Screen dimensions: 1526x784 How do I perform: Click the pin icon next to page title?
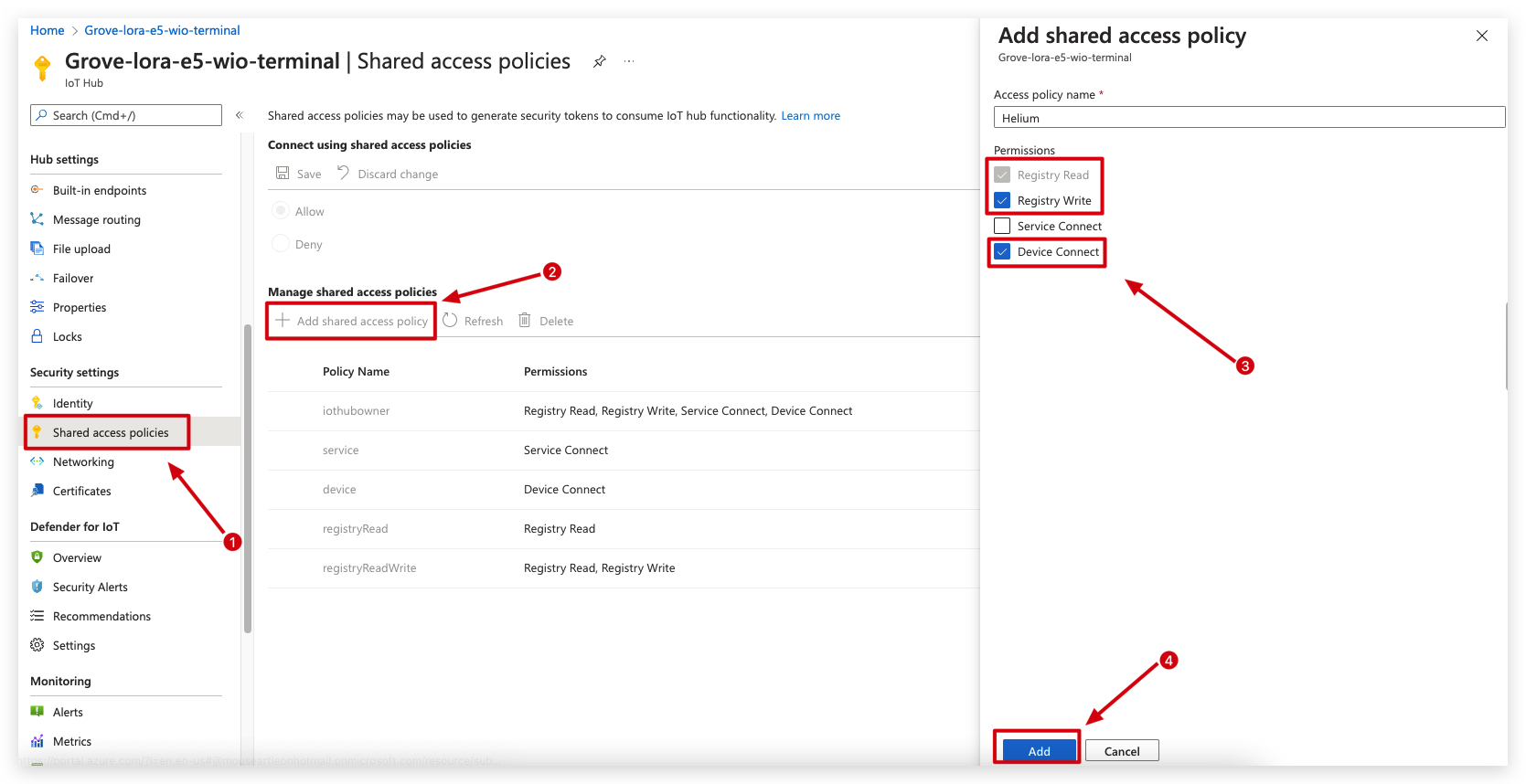[x=600, y=61]
